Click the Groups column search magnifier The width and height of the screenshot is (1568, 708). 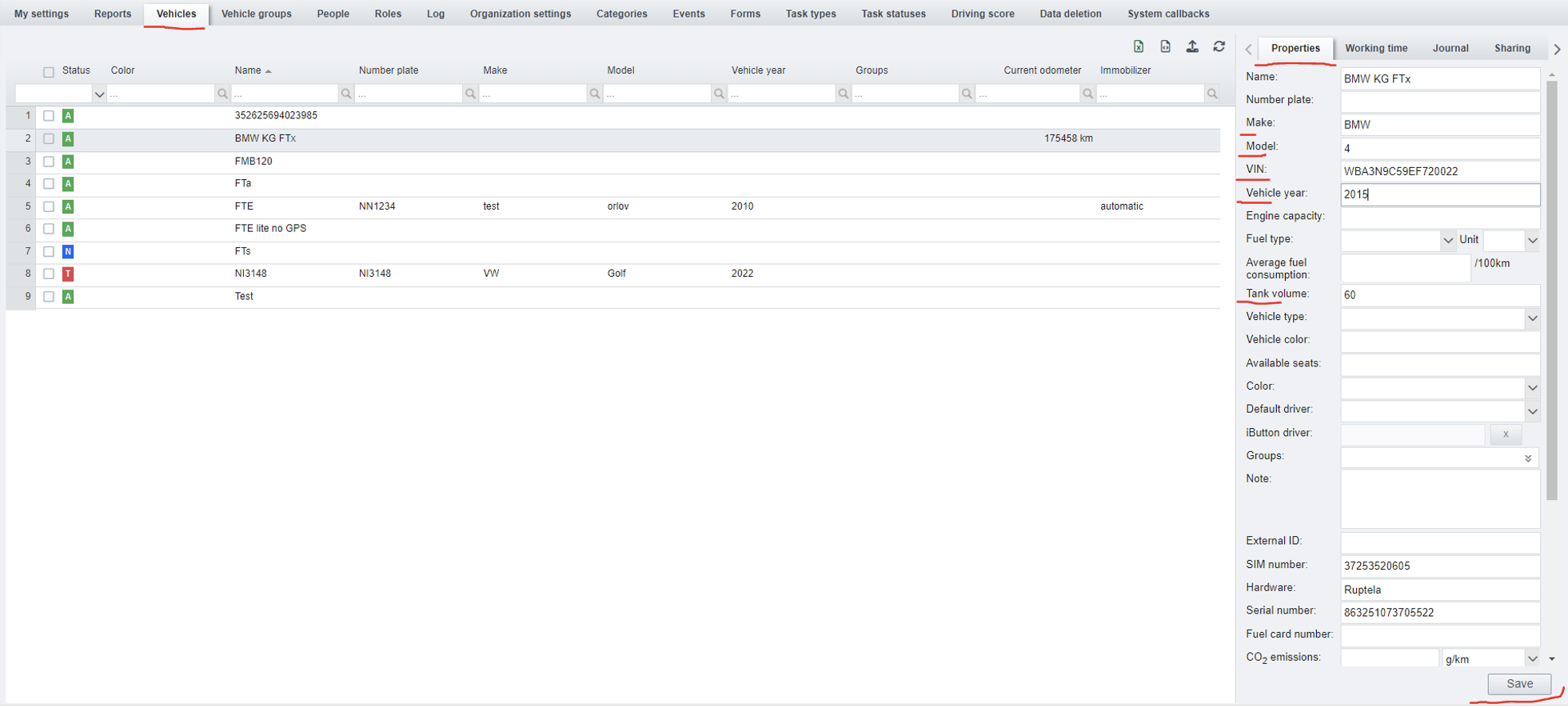click(x=967, y=94)
